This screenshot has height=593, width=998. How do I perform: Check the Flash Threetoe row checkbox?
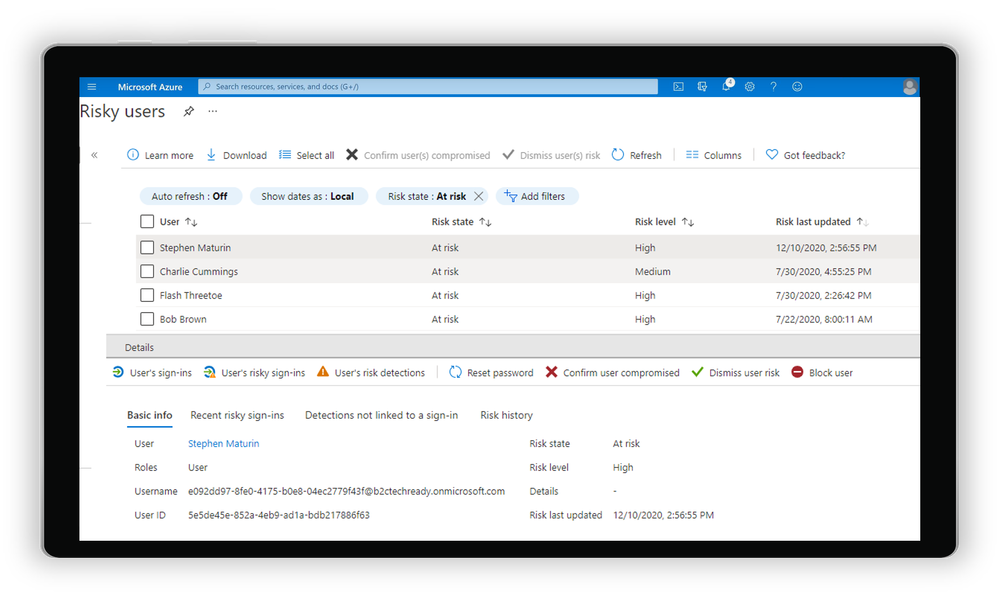(147, 295)
